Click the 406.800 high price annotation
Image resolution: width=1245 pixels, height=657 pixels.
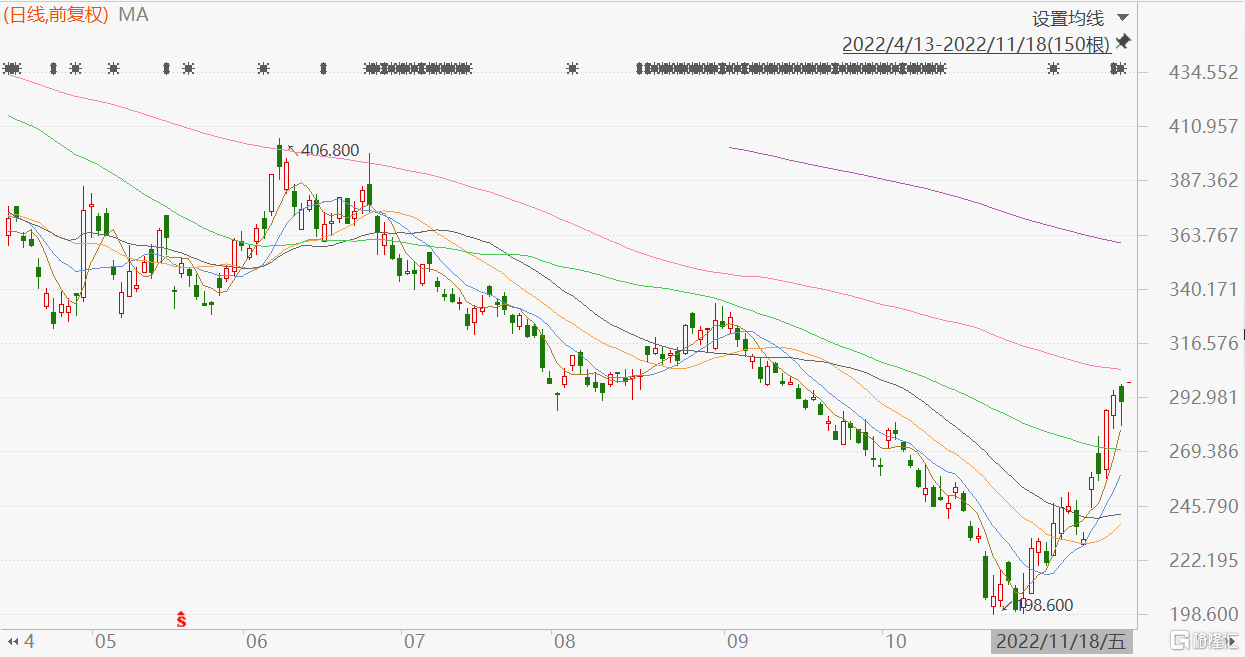click(329, 151)
